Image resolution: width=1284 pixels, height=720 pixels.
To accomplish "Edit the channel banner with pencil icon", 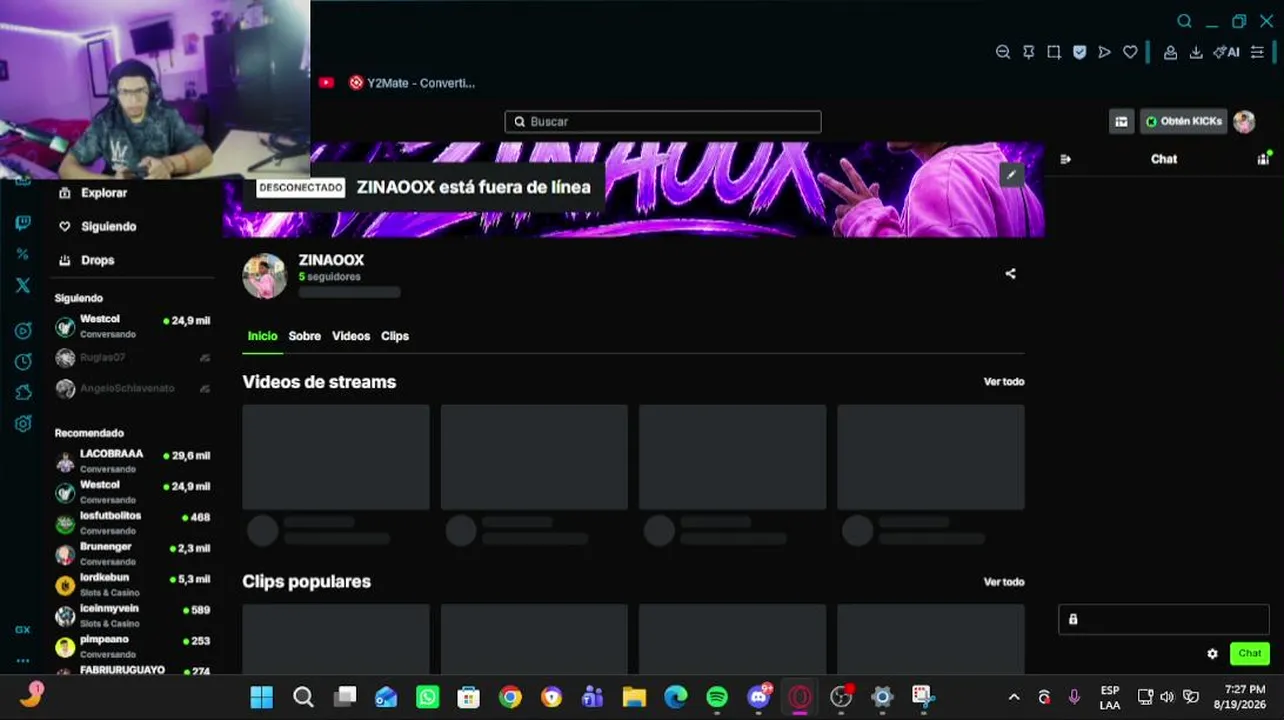I will point(1011,174).
